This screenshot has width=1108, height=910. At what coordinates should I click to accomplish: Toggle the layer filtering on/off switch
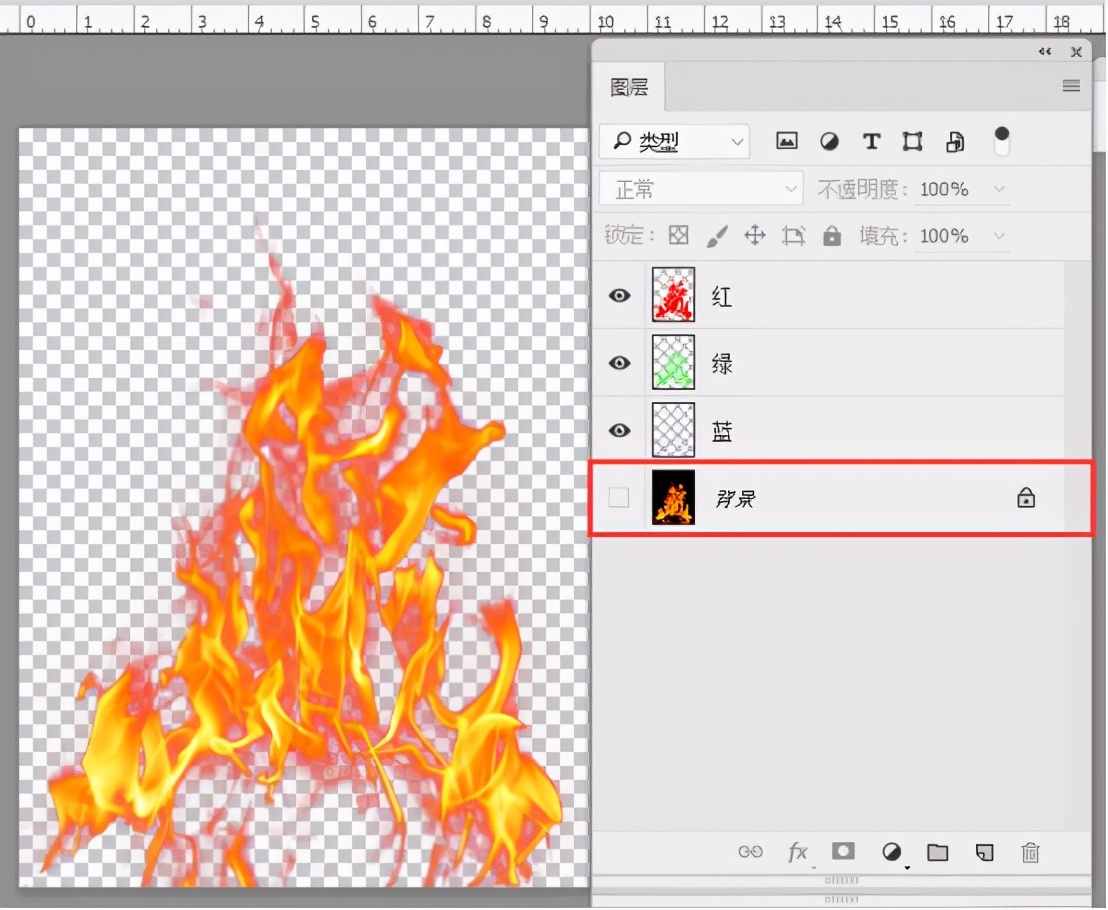pos(1001,141)
